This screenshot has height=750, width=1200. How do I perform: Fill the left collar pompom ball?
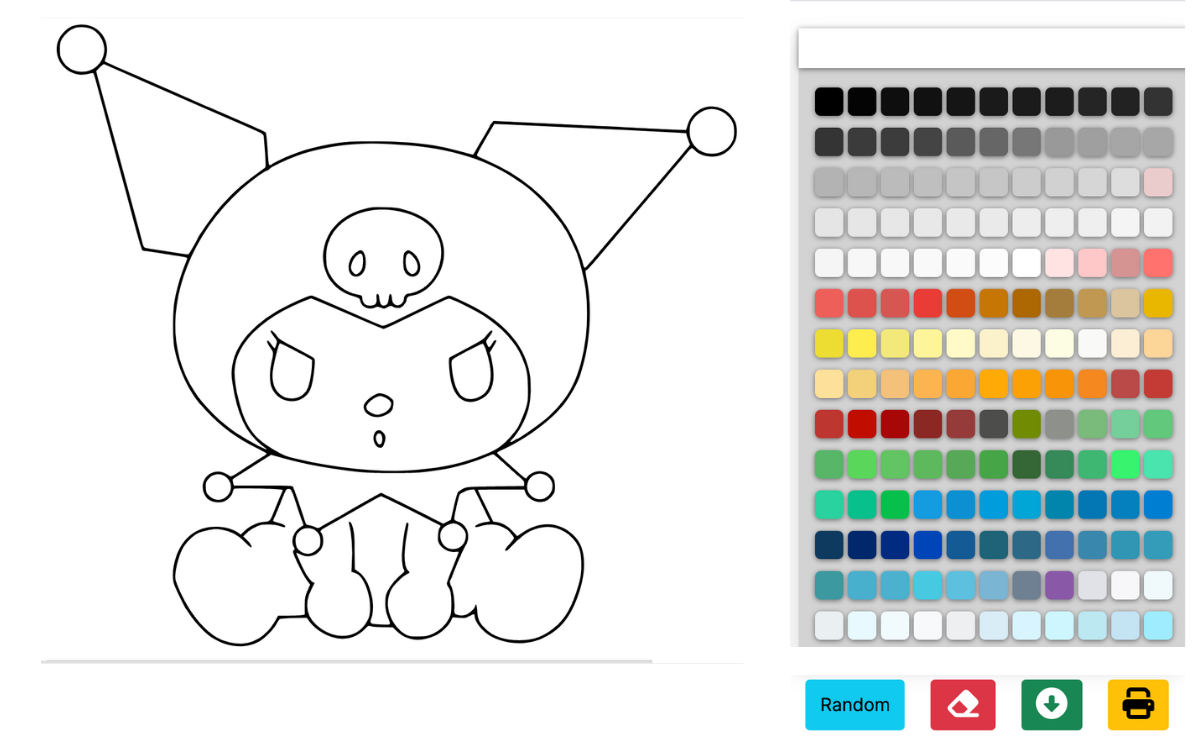click(218, 487)
